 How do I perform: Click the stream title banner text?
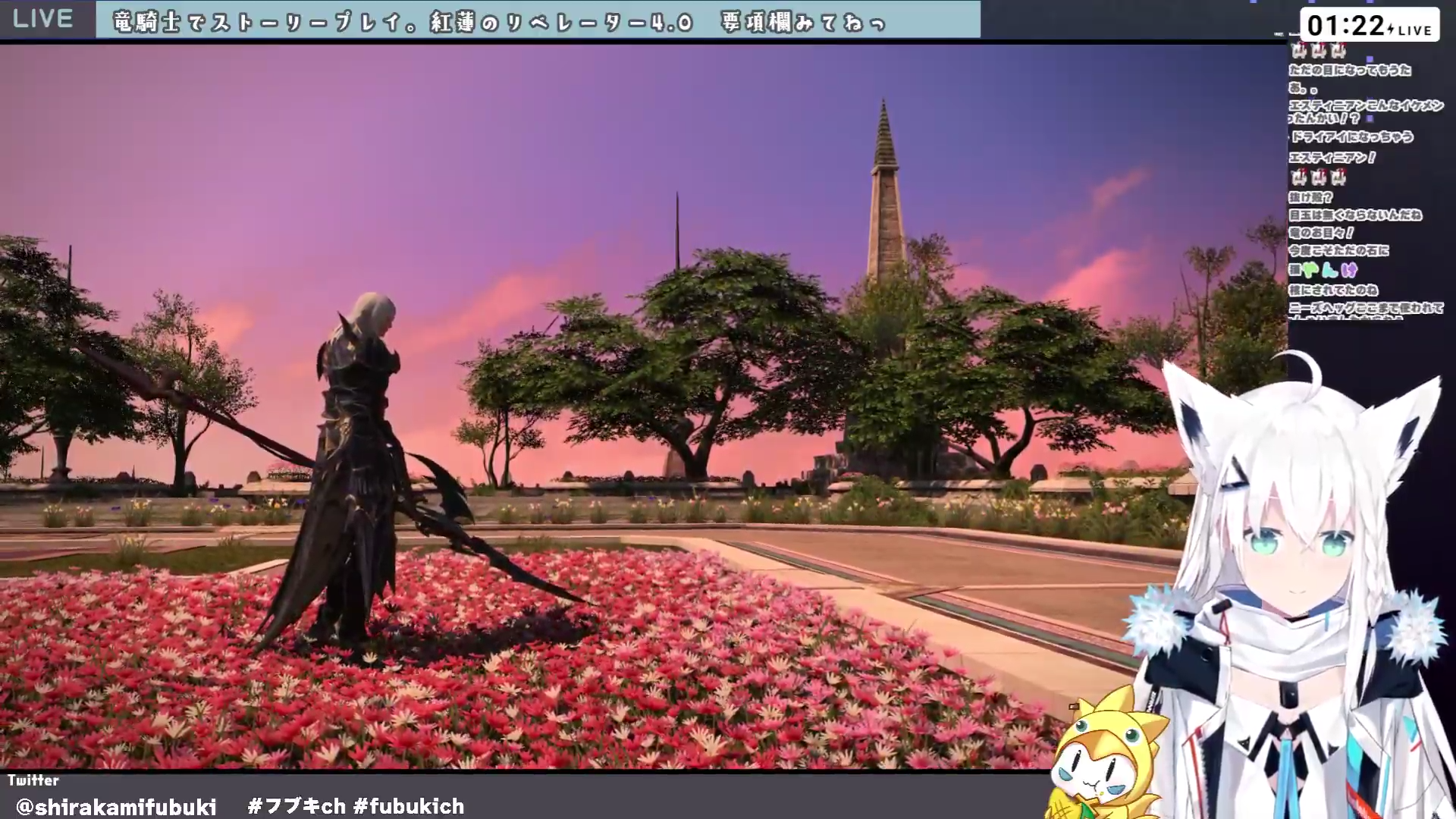coord(500,23)
